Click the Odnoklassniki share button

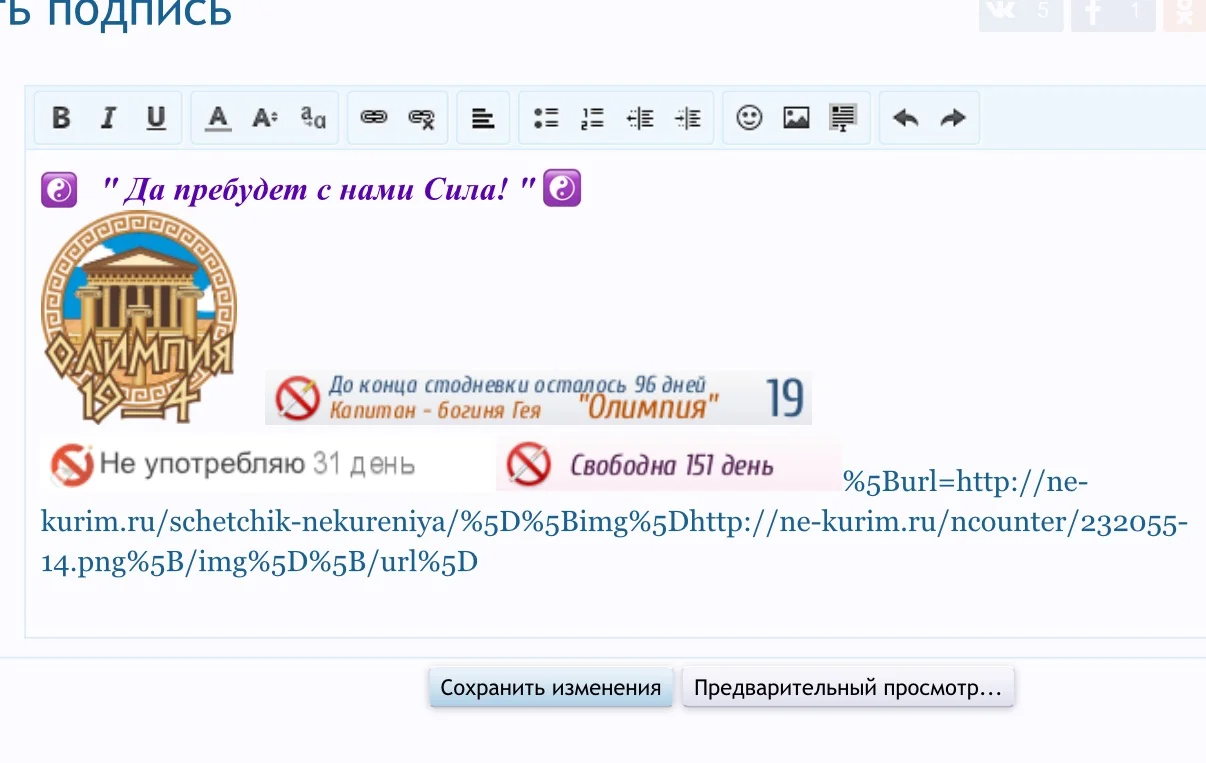pyautogui.click(x=1185, y=13)
